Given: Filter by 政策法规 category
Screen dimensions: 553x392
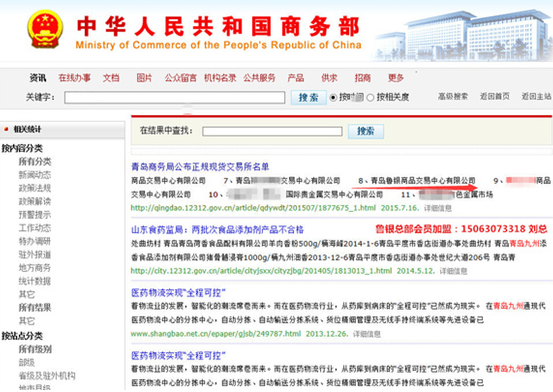Looking at the screenshot, I should pyautogui.click(x=35, y=188).
